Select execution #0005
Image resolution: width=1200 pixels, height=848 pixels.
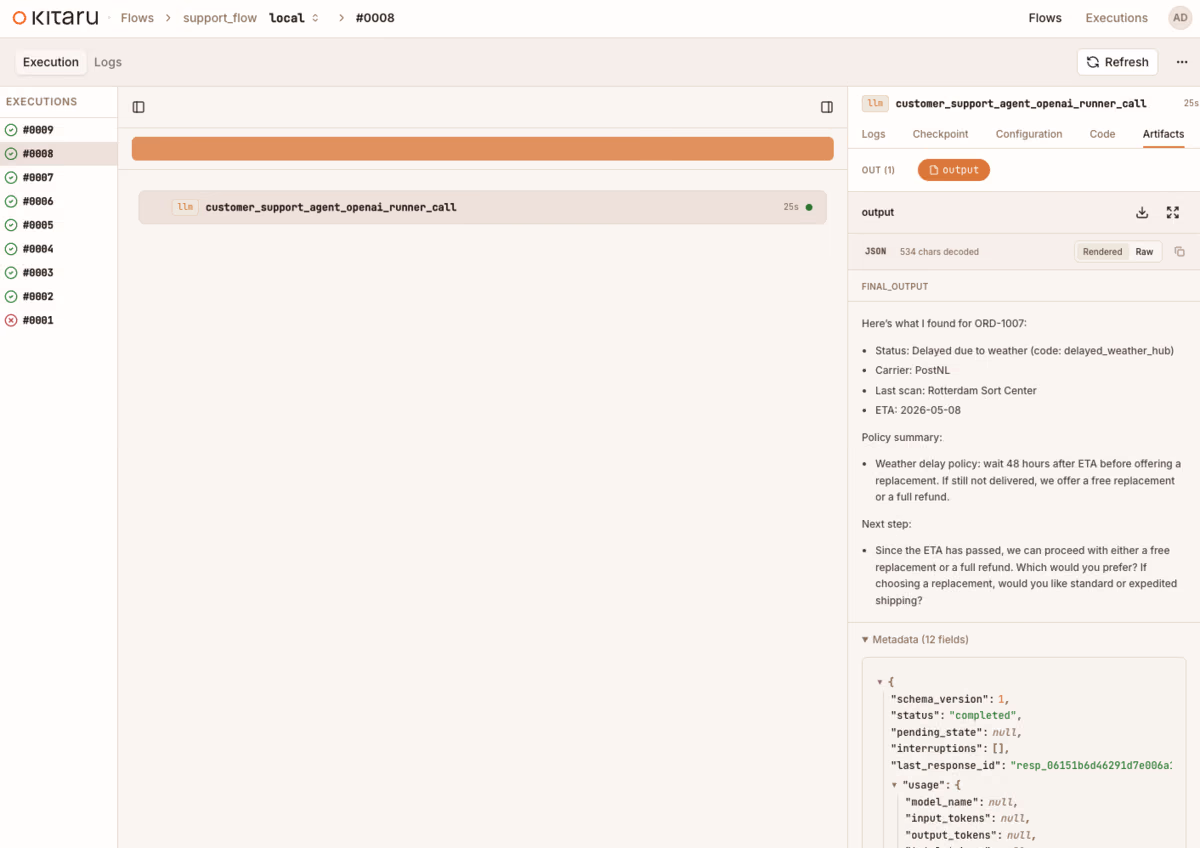click(x=58, y=225)
